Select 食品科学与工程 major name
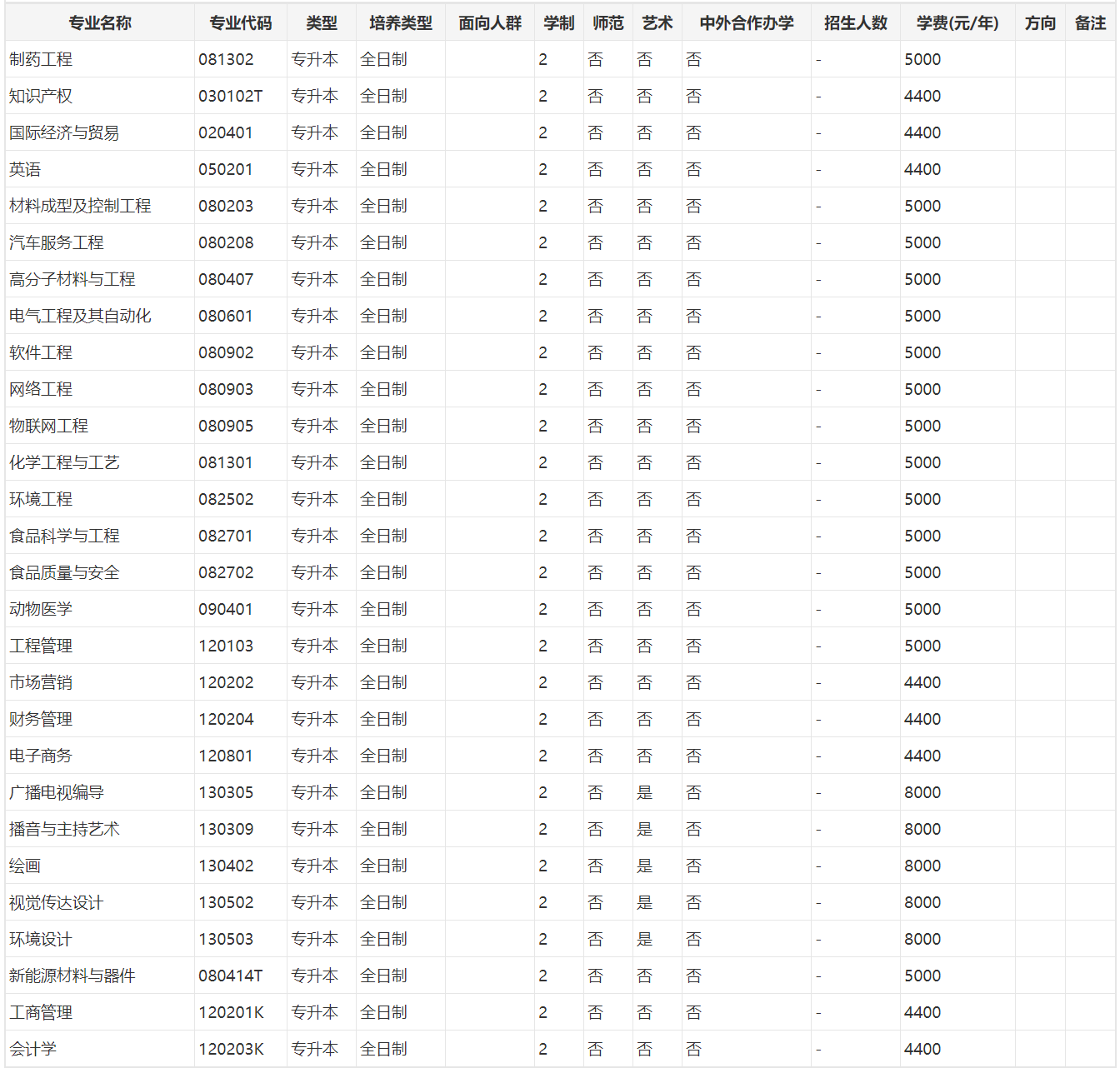 click(64, 536)
